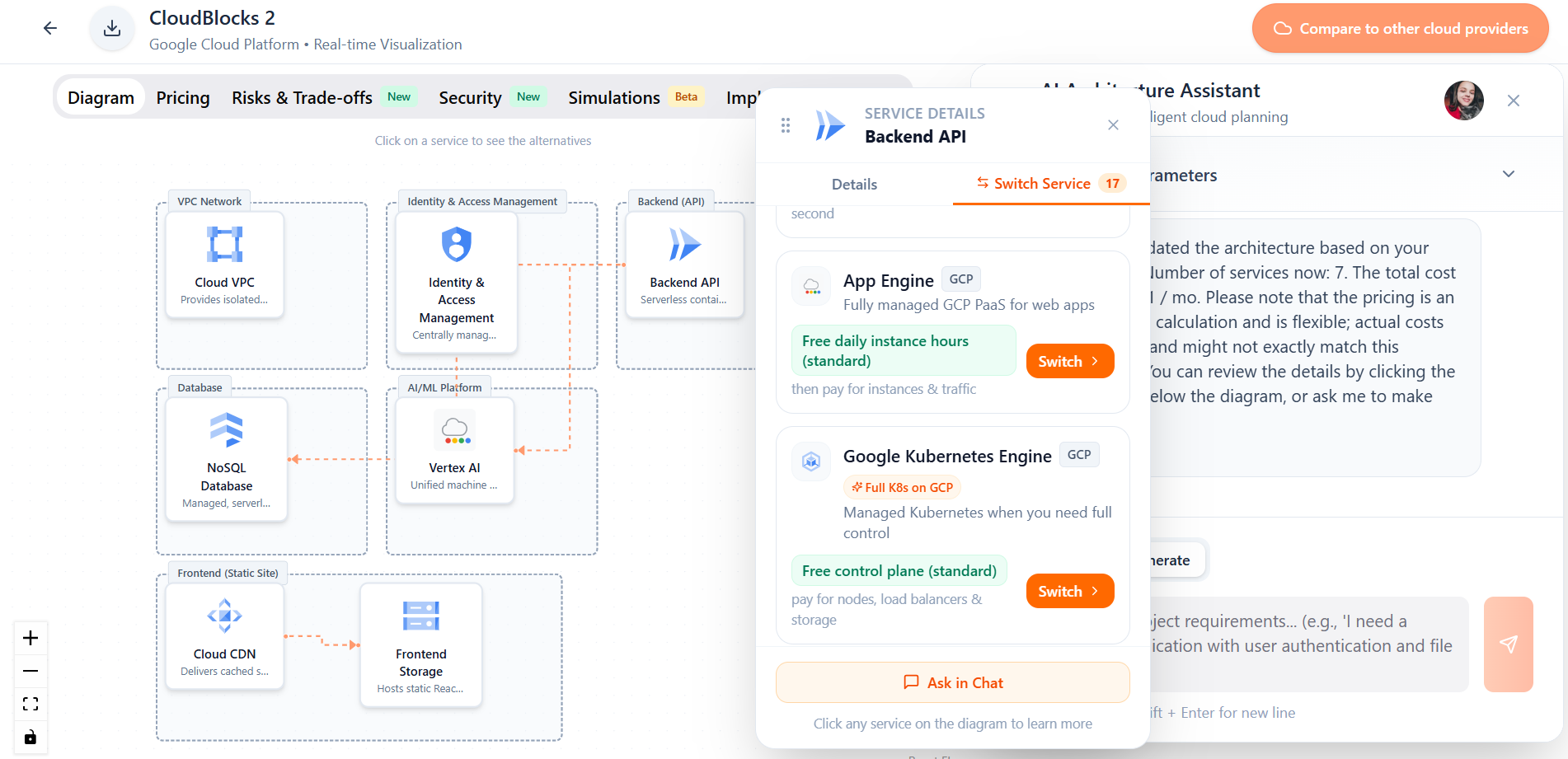
Task: Click the Ask in Chat button
Action: point(952,682)
